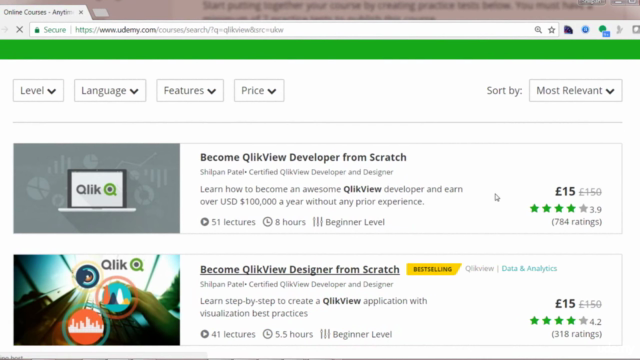
Task: Click the (318 ratings) text
Action: tap(576, 334)
